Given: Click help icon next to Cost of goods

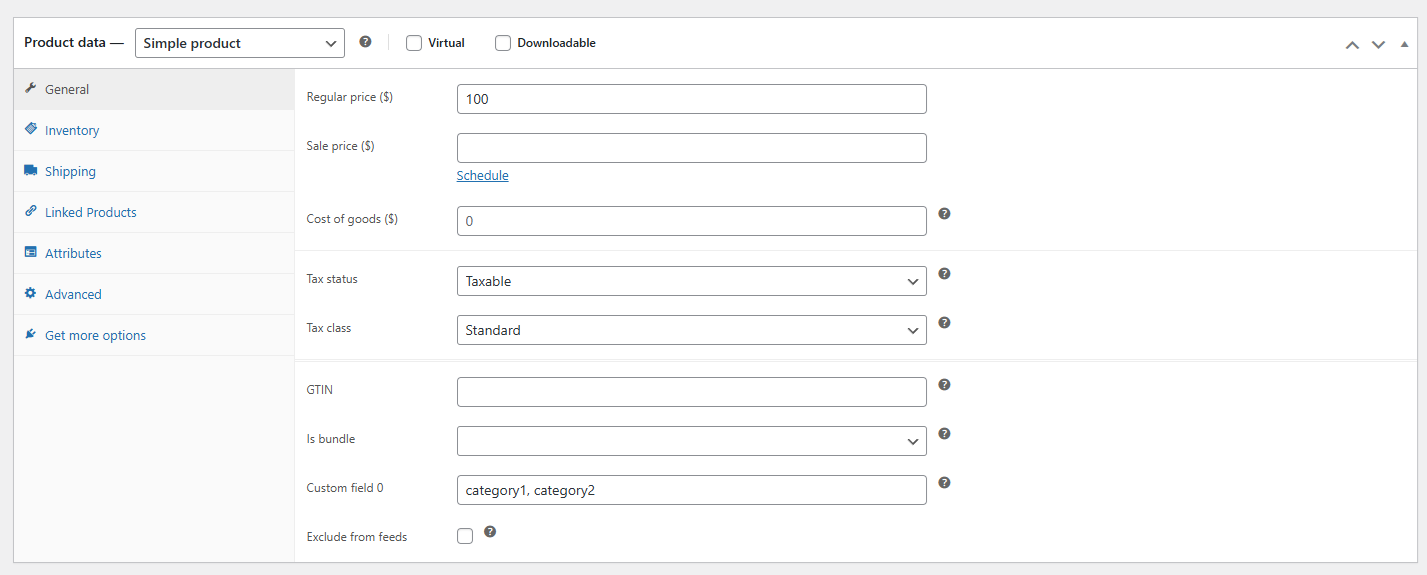Looking at the screenshot, I should (944, 214).
